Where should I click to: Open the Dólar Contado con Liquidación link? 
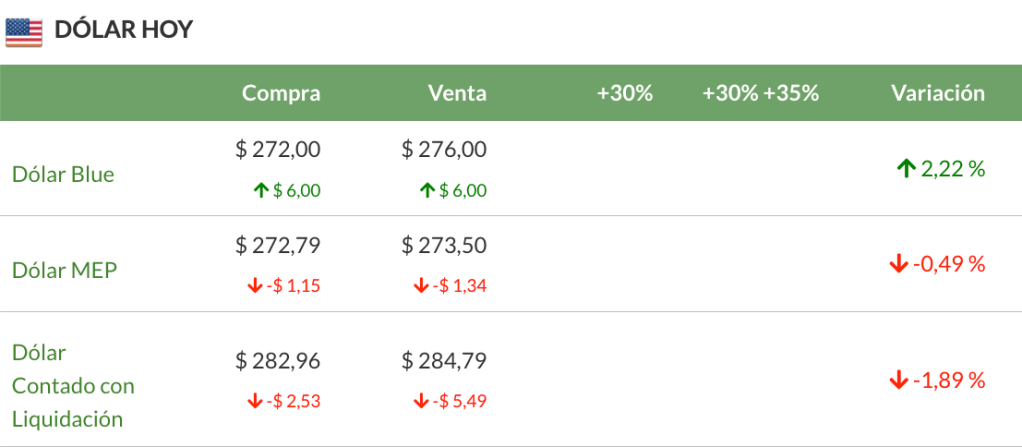pos(73,385)
